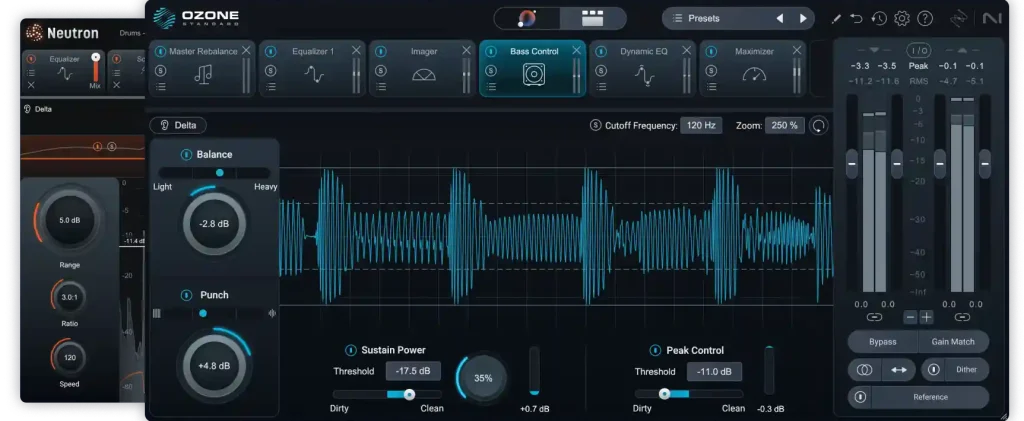The width and height of the screenshot is (1024, 421).
Task: Select the Master Rebalance module icon
Action: click(203, 75)
